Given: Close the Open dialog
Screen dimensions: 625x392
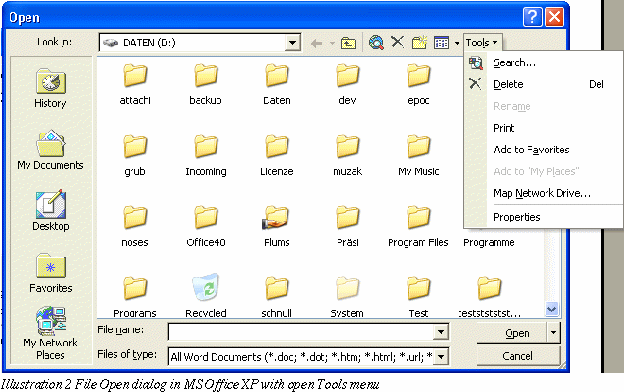Looking at the screenshot, I should (554, 18).
